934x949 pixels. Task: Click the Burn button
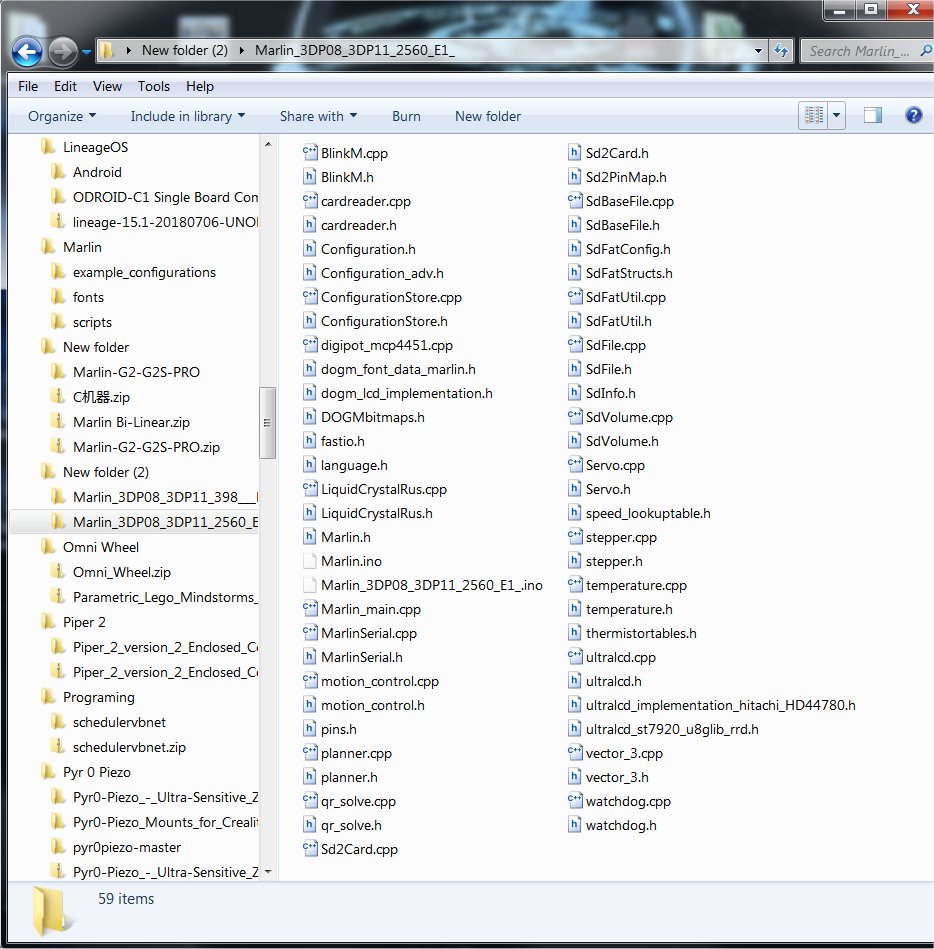(x=406, y=116)
